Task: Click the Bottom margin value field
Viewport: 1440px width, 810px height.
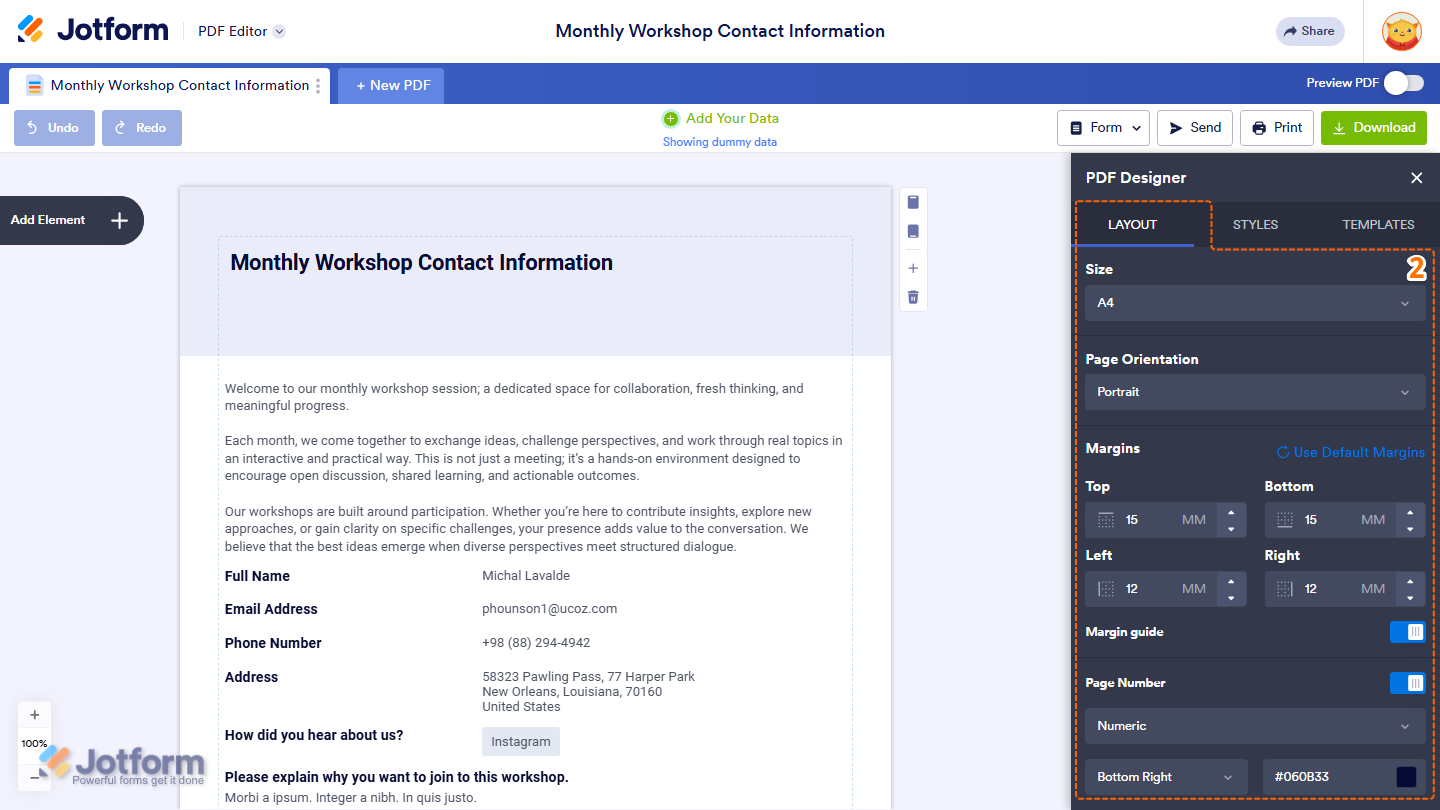Action: click(x=1331, y=520)
